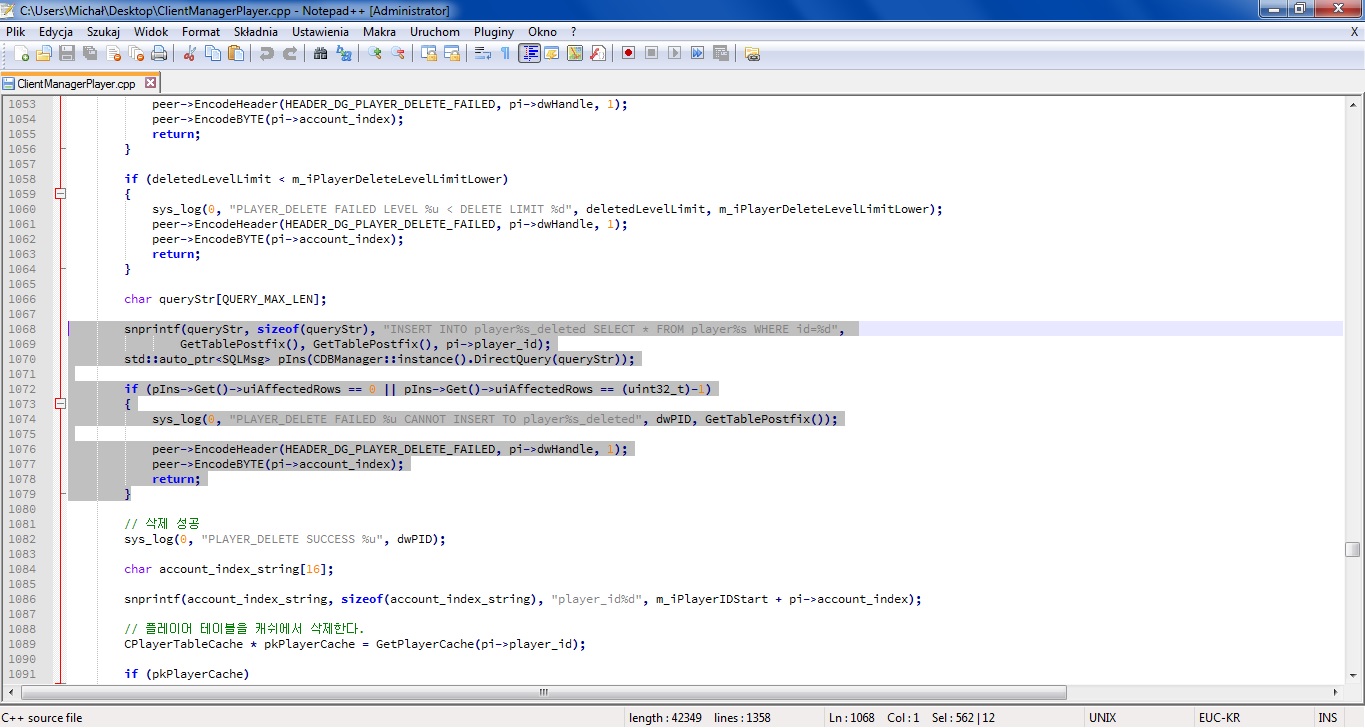Open the question mark help menu
Viewport: 1365px width, 728px height.
[573, 32]
